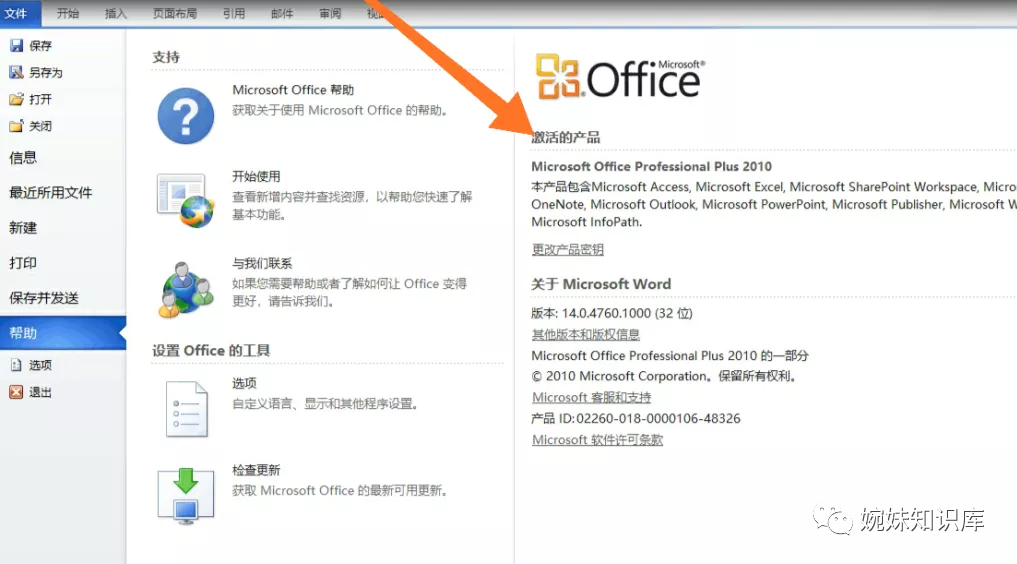Click the Close (关闭) folder icon
1017x564 pixels.
coord(16,126)
